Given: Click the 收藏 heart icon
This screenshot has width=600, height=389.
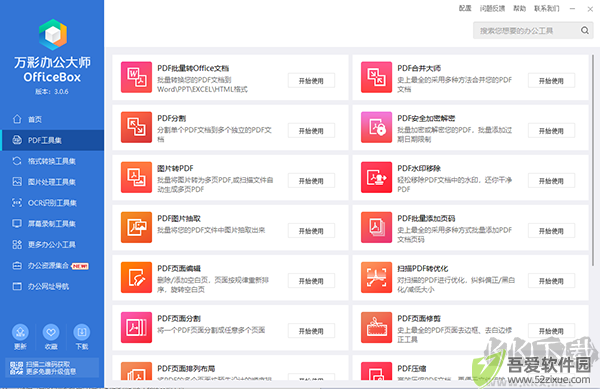Looking at the screenshot, I should click(51, 332).
